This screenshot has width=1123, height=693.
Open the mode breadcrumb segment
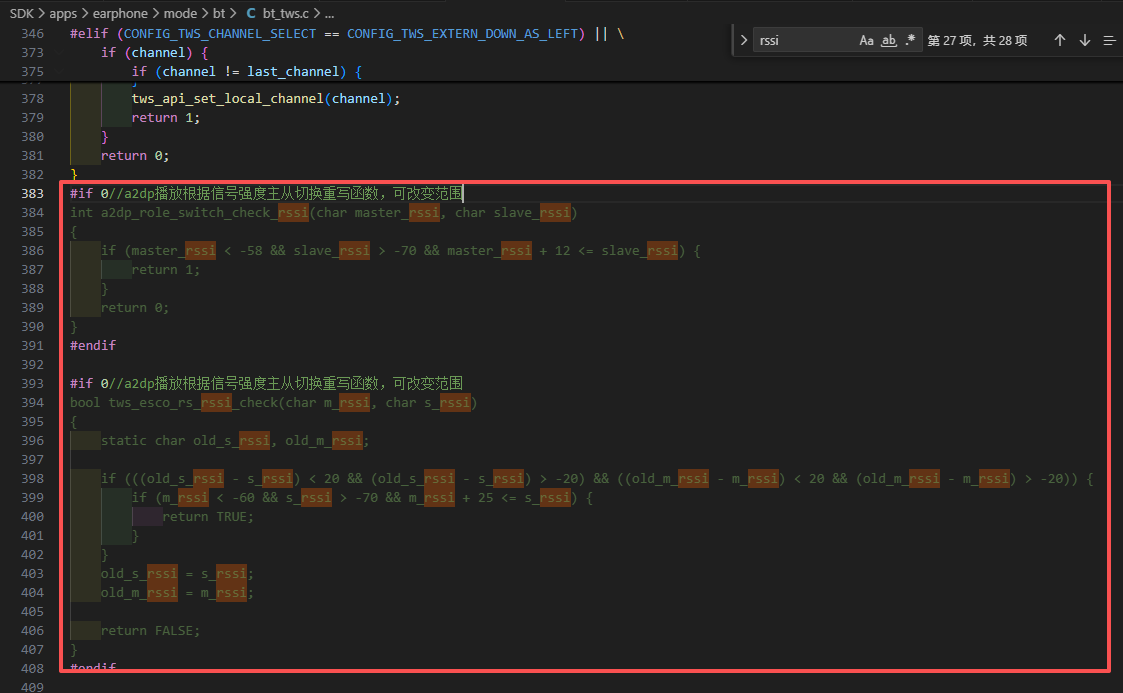[180, 13]
